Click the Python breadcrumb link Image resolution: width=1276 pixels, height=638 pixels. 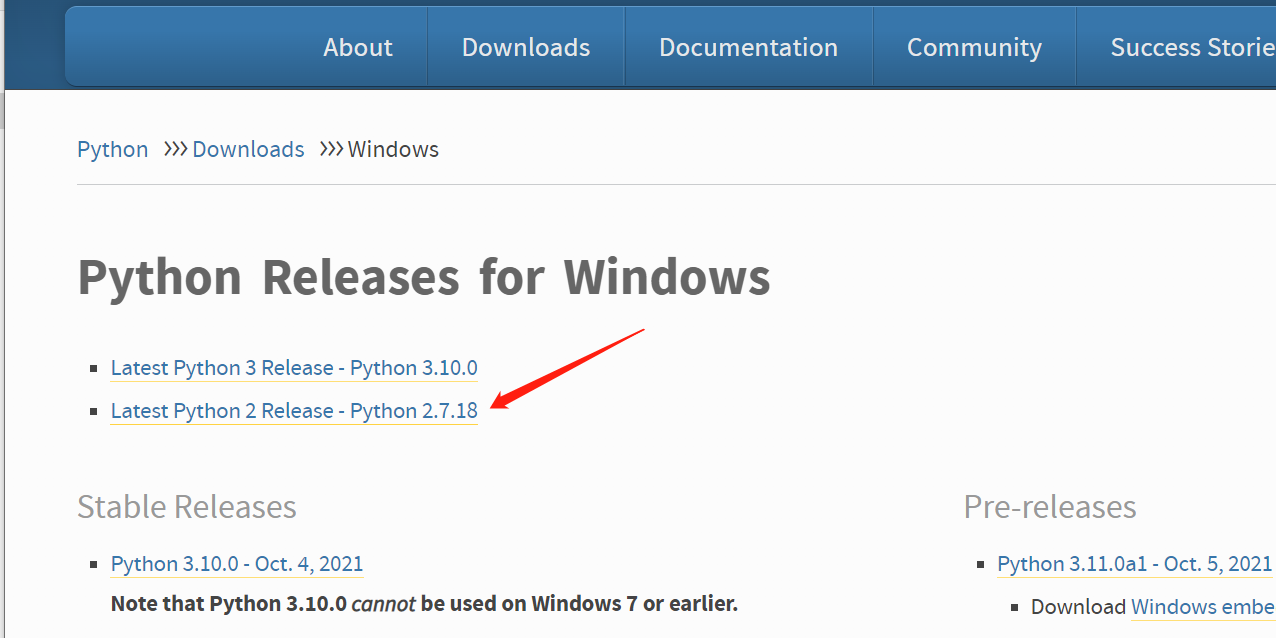[112, 150]
